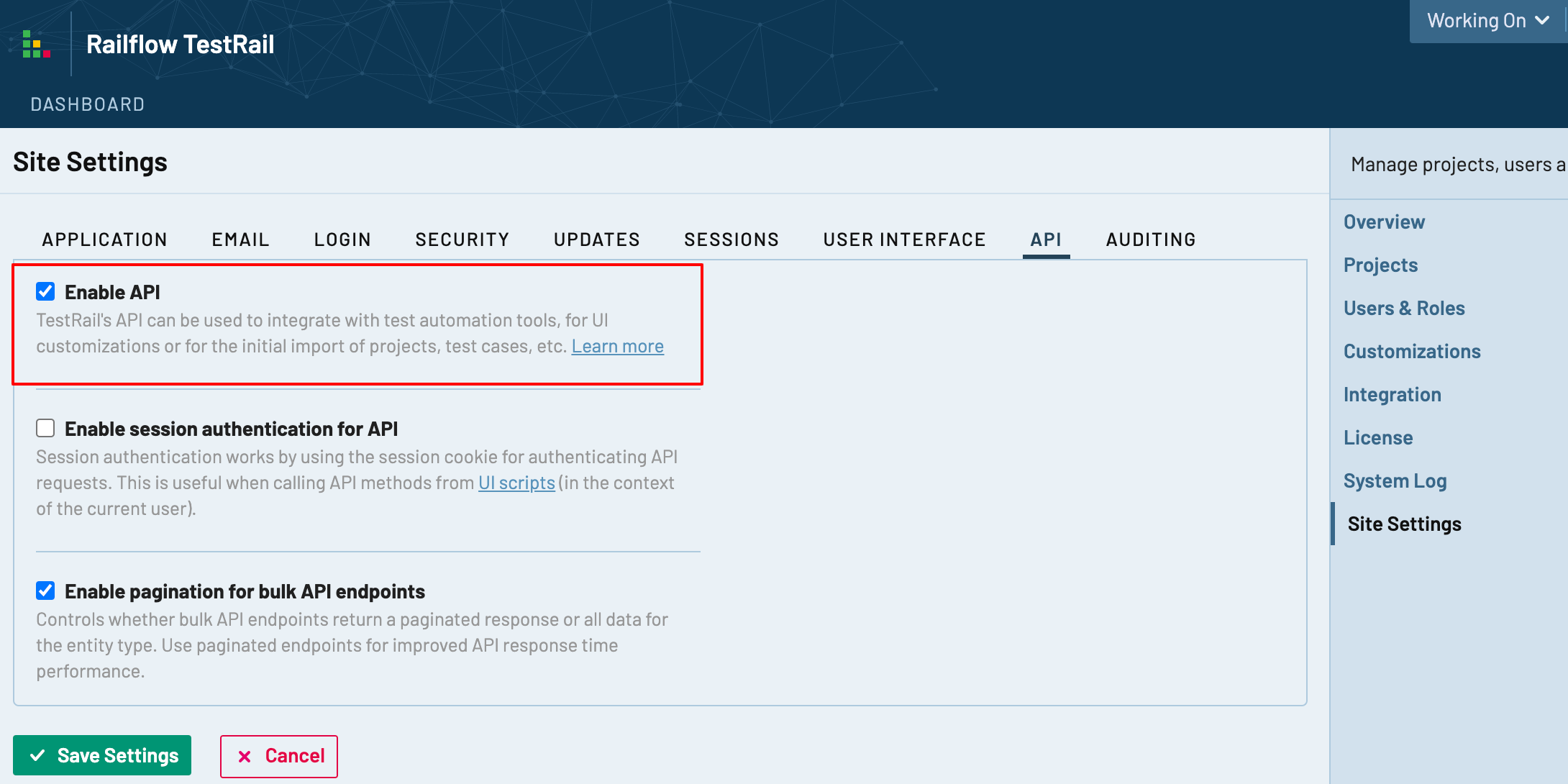Navigate to Customizations in the sidebar
Screen dimensions: 1568x784
(1411, 352)
